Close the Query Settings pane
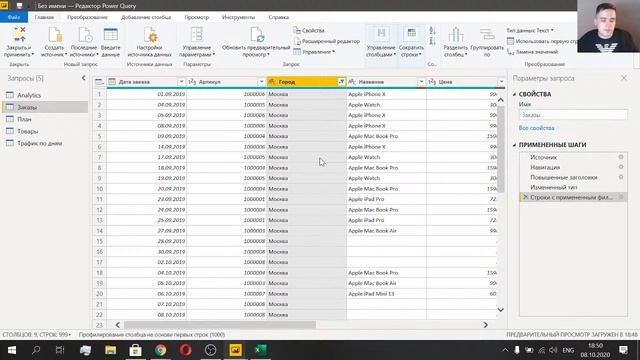Image resolution: width=640 pixels, height=360 pixels. coord(624,78)
